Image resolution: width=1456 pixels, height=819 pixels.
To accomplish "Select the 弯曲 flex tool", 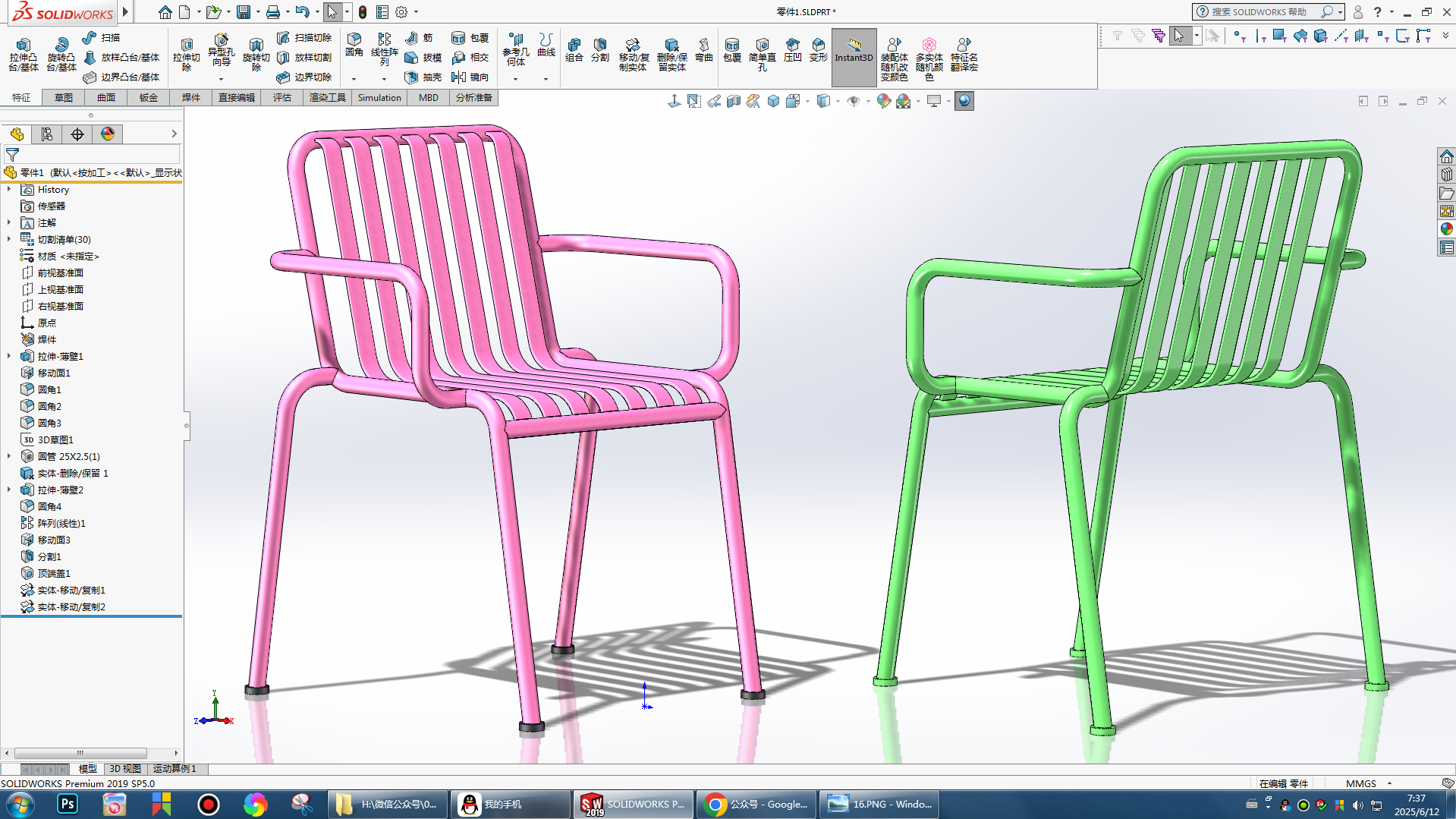I will [703, 50].
